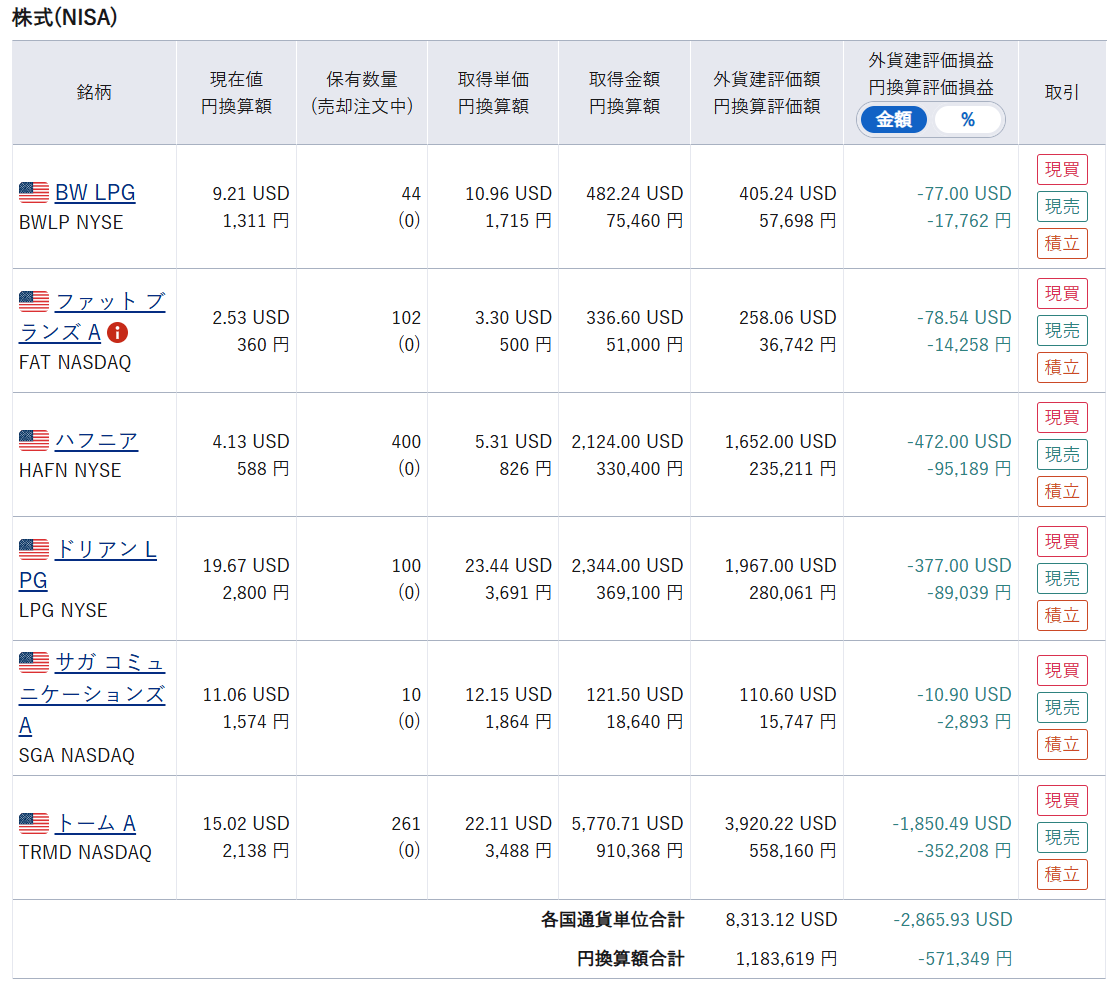The image size is (1110, 987).
Task: Open the ドリアン LPG stock link
Action: (x=88, y=564)
